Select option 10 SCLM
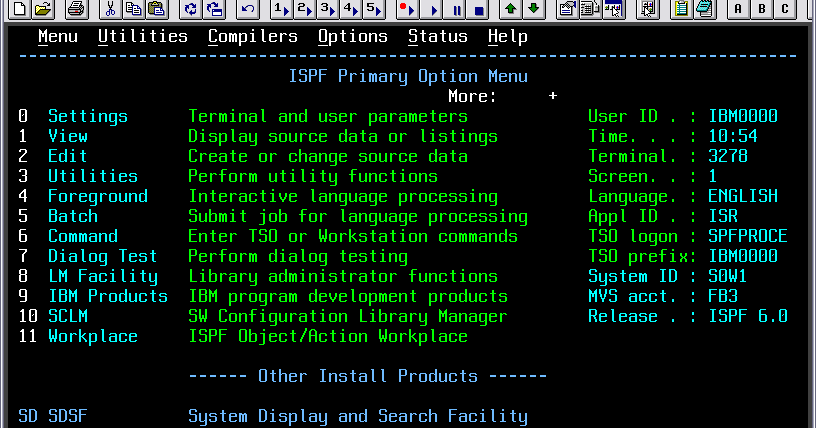Screen dimensions: 816x428 click(x=68, y=316)
